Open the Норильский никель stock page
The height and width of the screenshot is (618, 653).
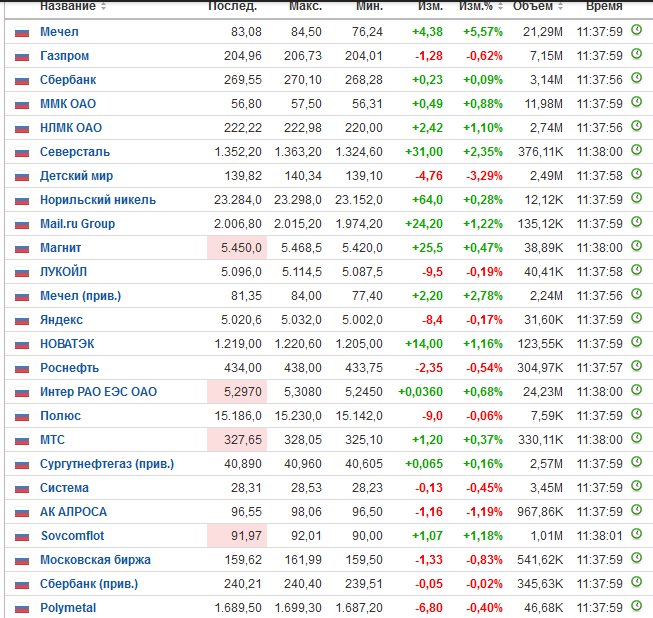click(x=98, y=200)
